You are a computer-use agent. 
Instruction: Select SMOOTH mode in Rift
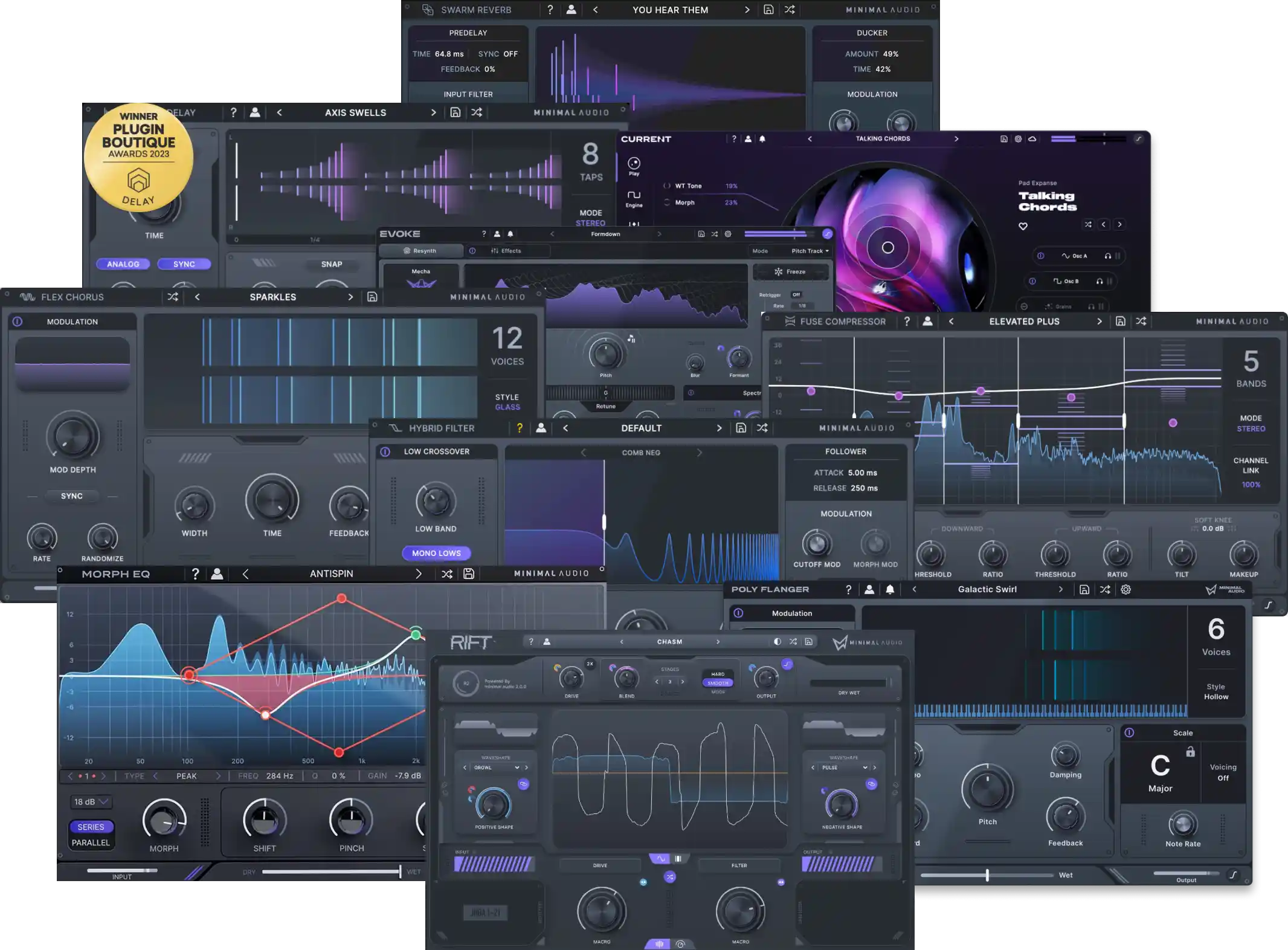pos(718,683)
